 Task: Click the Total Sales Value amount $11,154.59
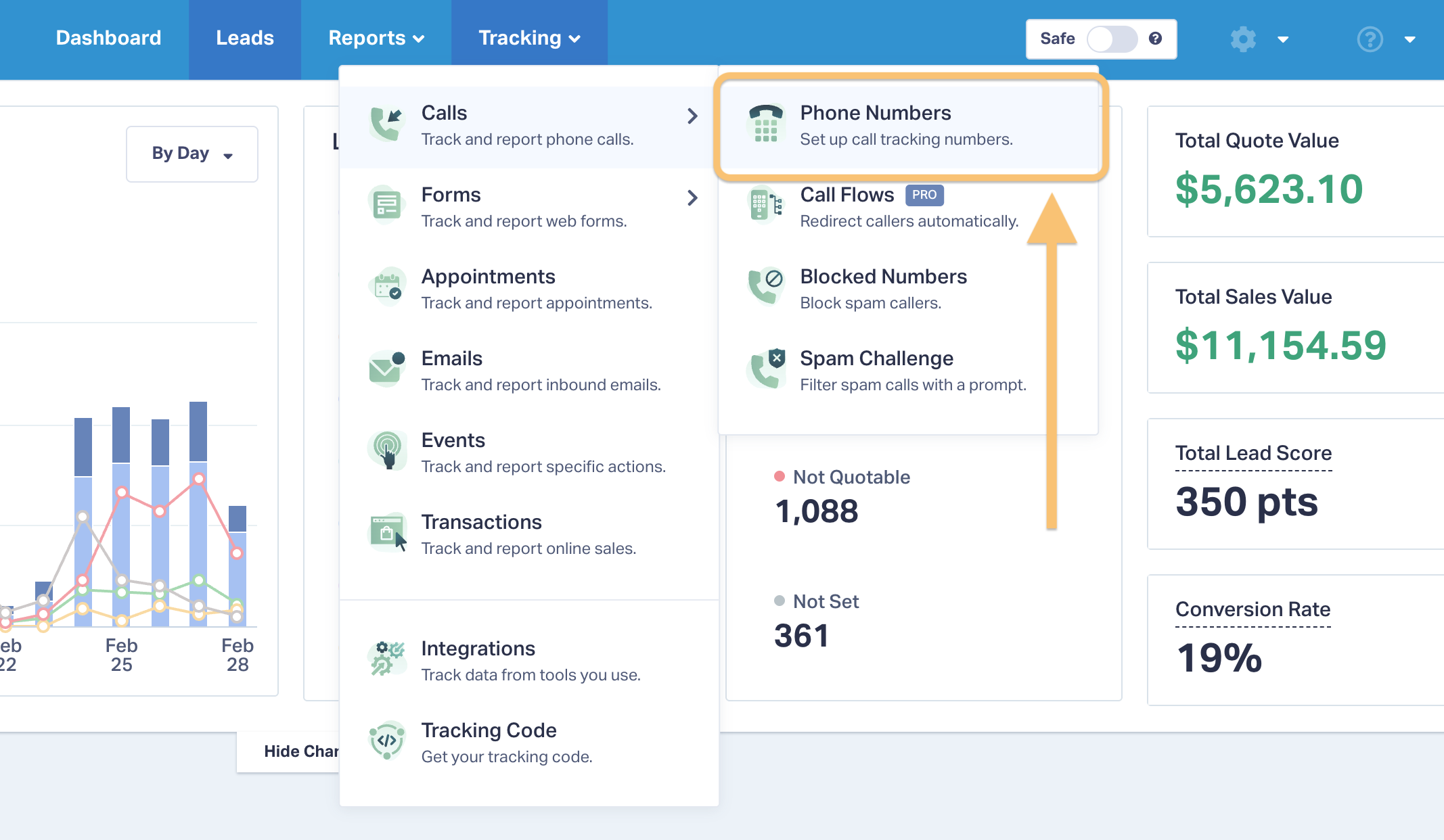pyautogui.click(x=1281, y=345)
